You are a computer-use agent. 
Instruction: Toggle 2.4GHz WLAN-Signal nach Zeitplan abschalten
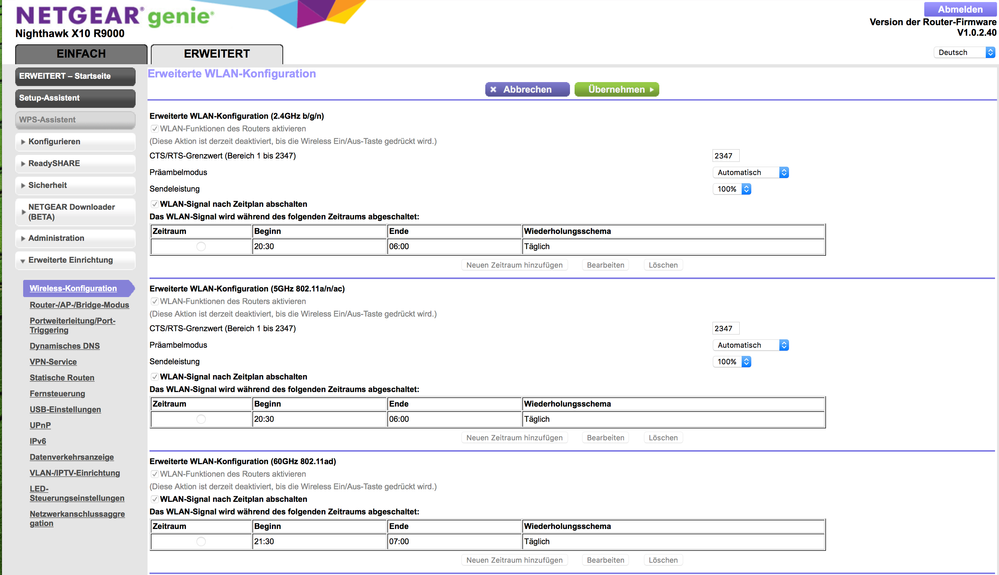tap(154, 204)
